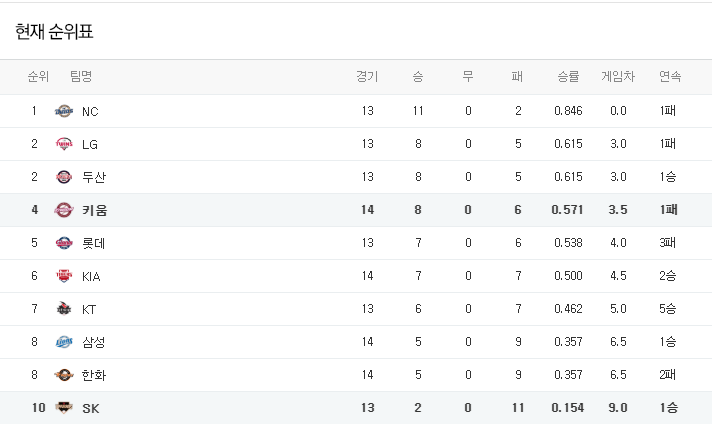
Task: Click the SK Wyverns team logo
Action: pyautogui.click(x=64, y=407)
